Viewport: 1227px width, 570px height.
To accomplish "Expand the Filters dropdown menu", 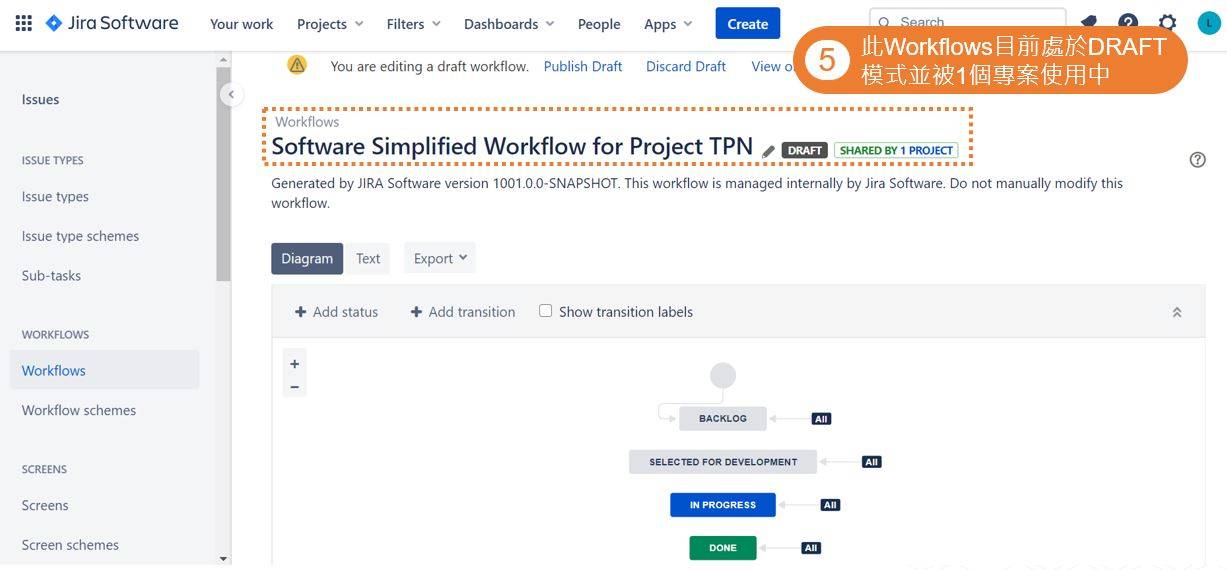I will (x=413, y=24).
